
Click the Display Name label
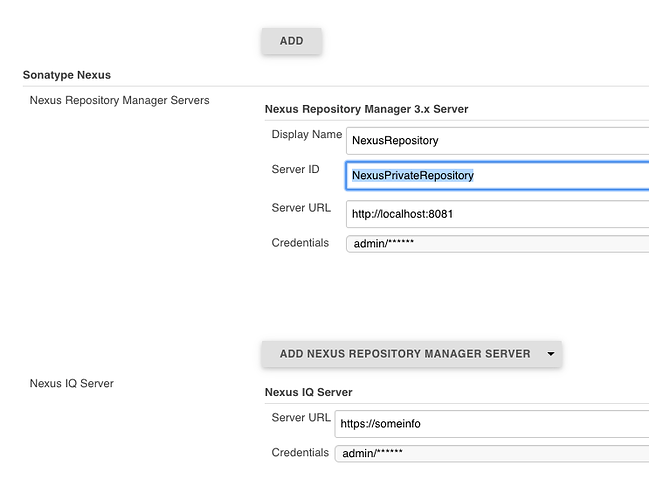[x=307, y=135]
